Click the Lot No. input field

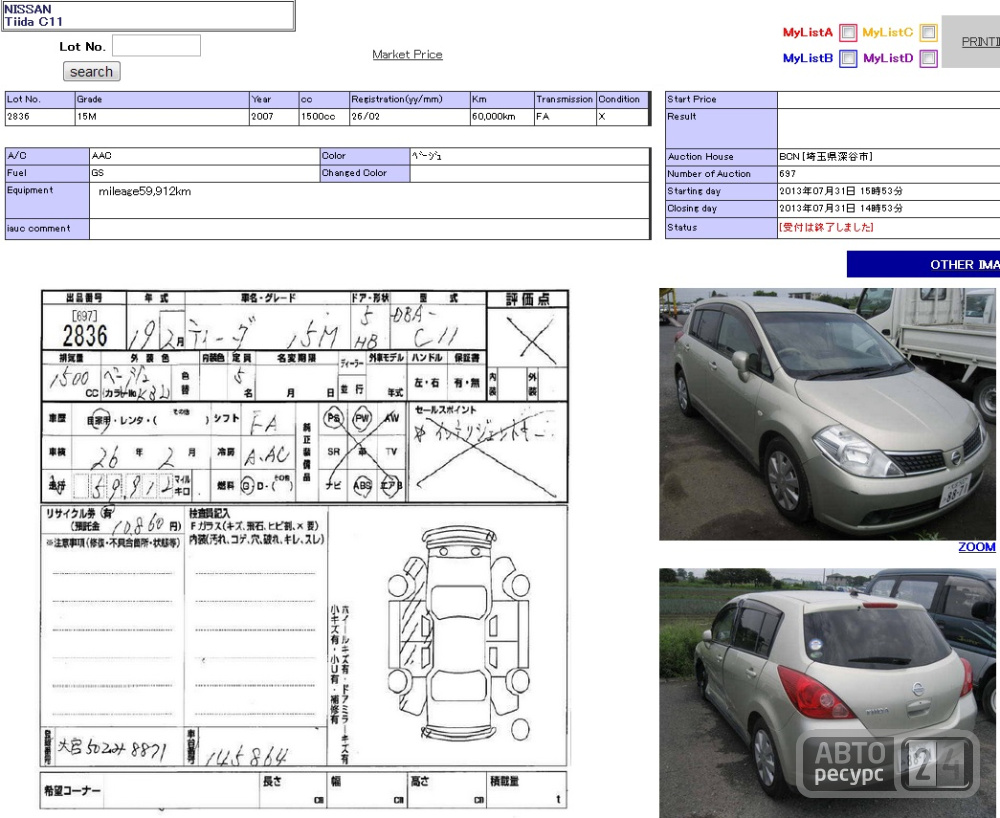coord(156,46)
